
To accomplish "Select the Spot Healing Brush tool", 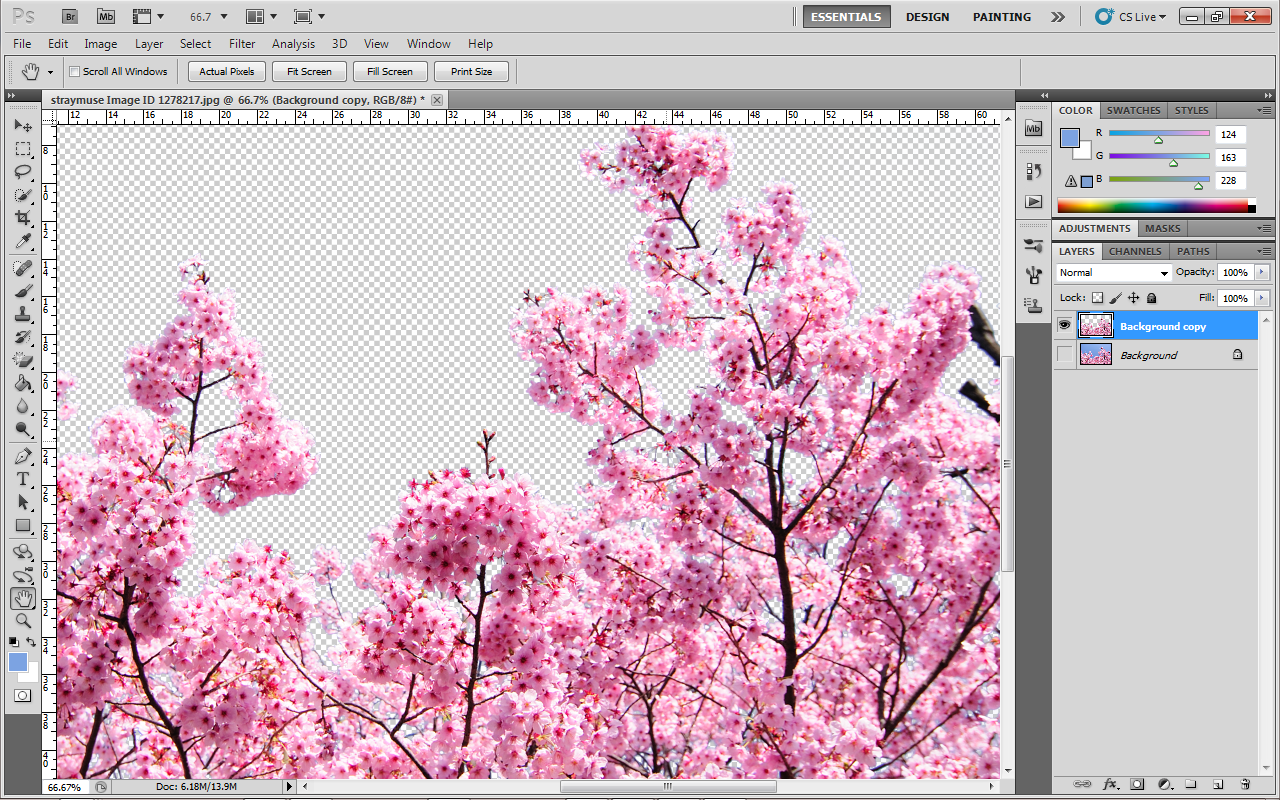I will coord(23,268).
